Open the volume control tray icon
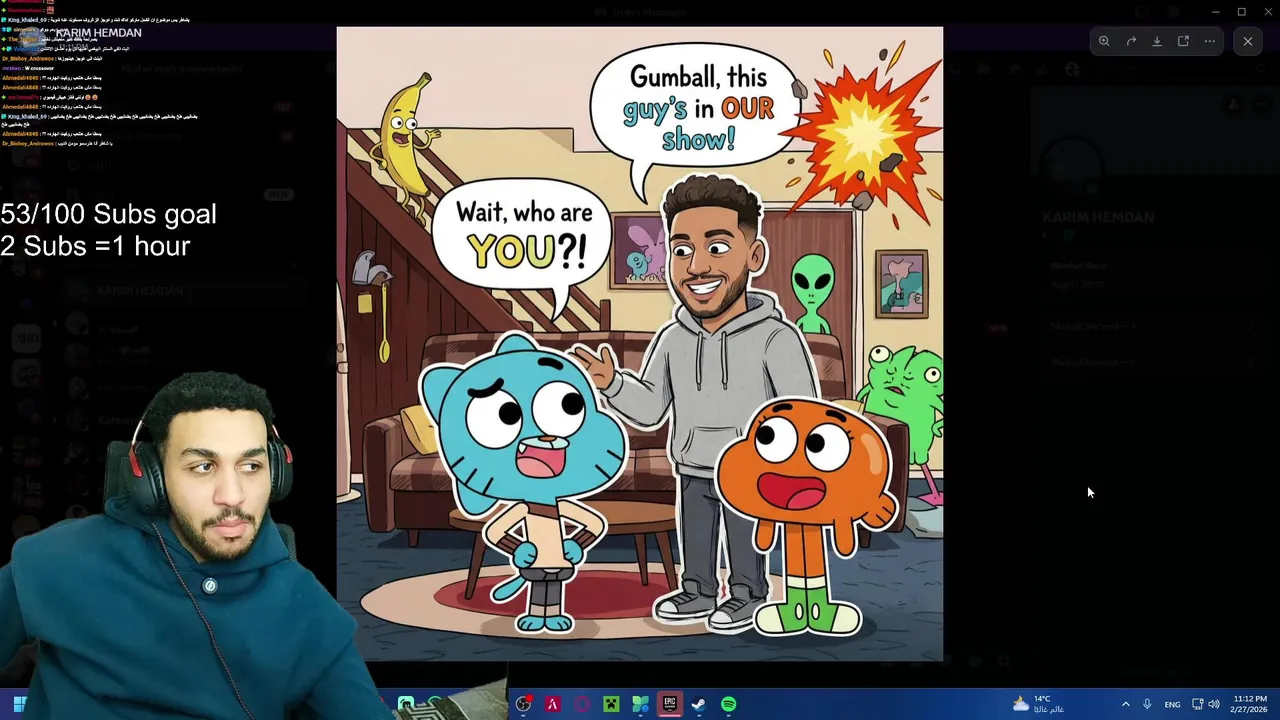This screenshot has width=1280, height=720. (1214, 704)
